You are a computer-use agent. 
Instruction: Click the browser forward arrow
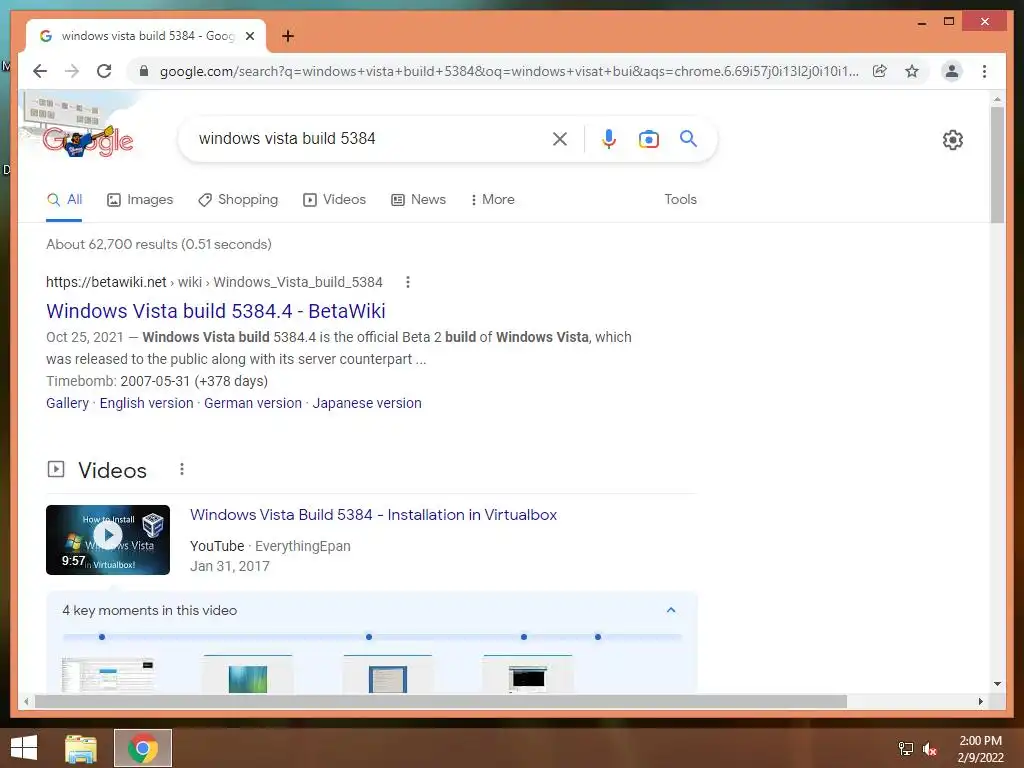pos(72,71)
